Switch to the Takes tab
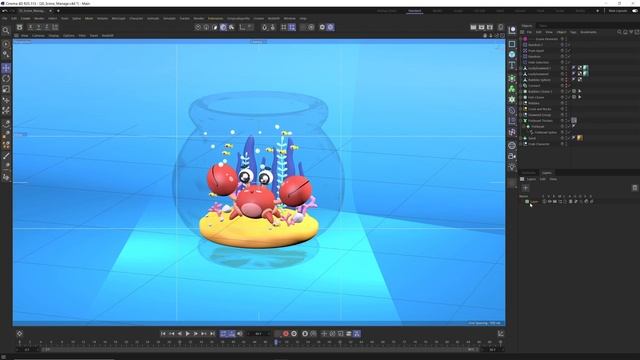 pyautogui.click(x=543, y=26)
